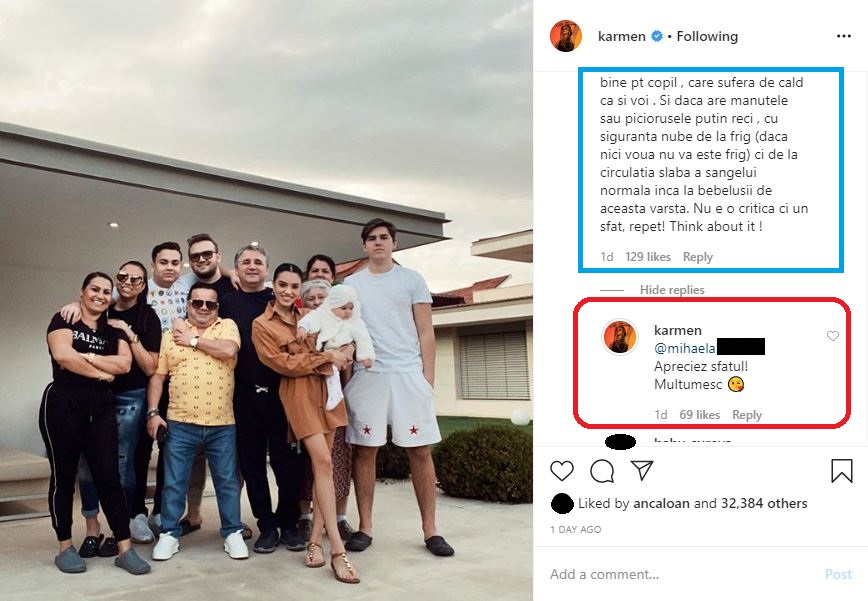Viewport: 868px width, 601px height.
Task: Open the comment bubble icon
Action: pos(602,470)
